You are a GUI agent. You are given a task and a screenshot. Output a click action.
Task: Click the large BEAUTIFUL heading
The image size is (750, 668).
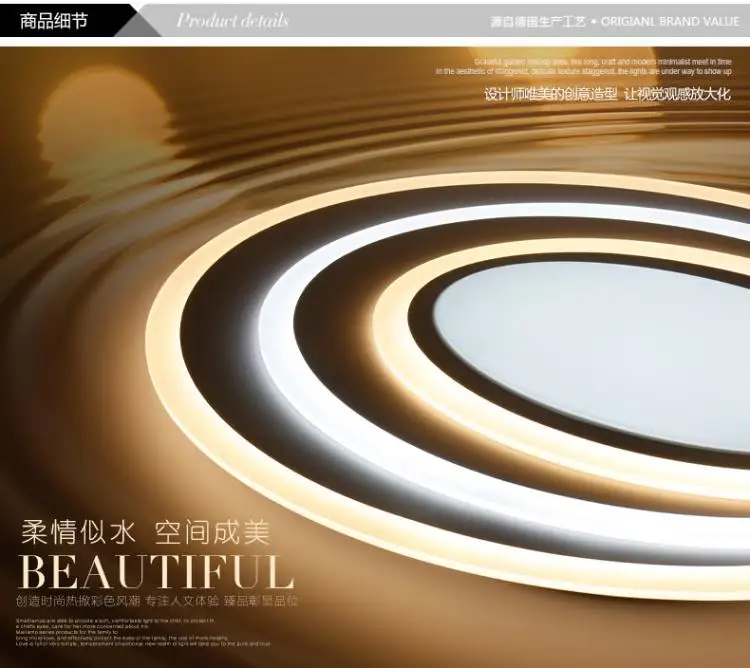[x=156, y=571]
